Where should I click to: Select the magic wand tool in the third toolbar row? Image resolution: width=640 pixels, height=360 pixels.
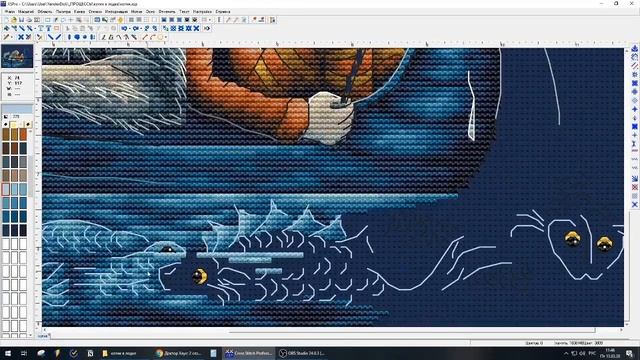coord(7,37)
